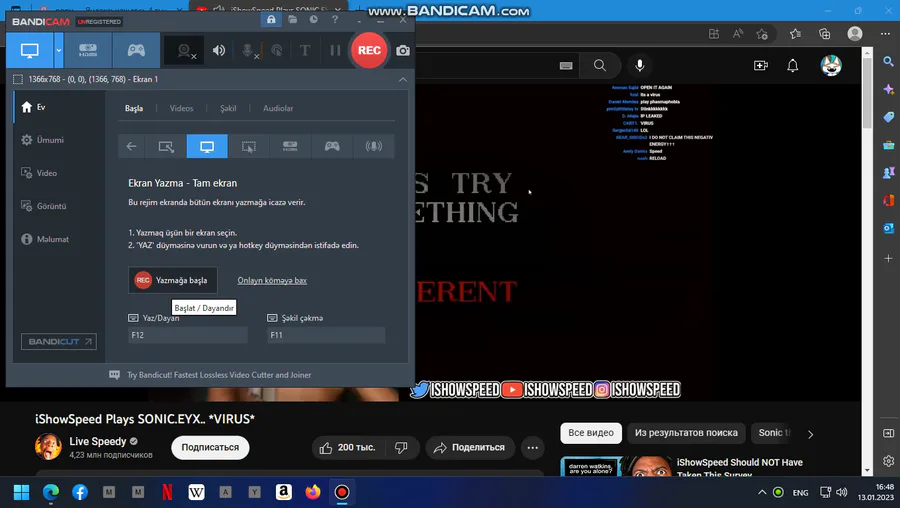Open Bandicam help question mark
900x508 pixels.
coord(335,20)
